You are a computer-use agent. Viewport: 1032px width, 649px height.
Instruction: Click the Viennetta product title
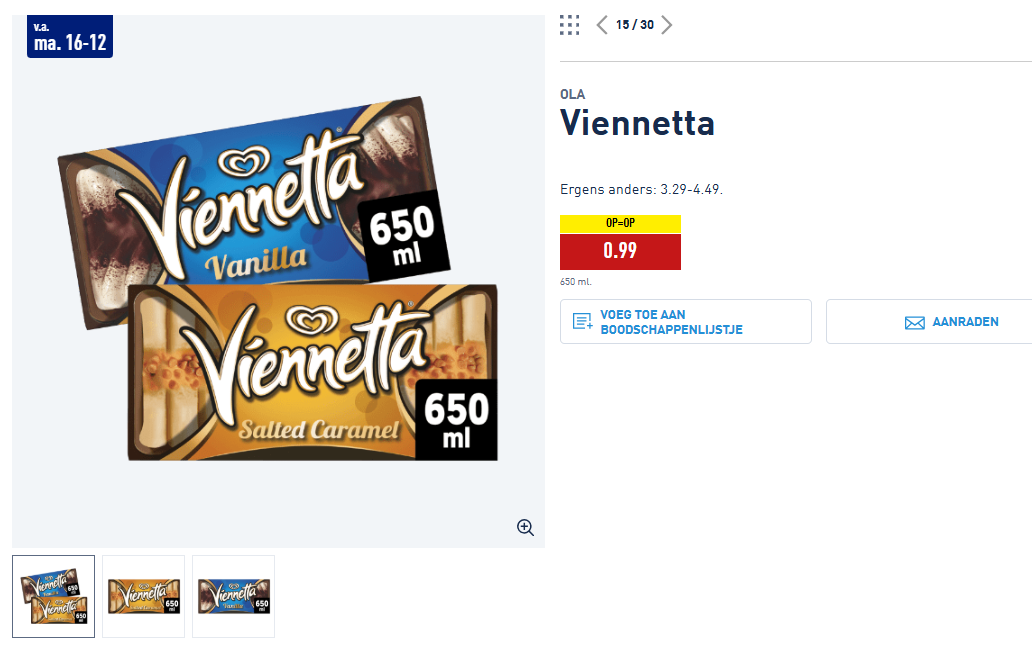(x=637, y=123)
